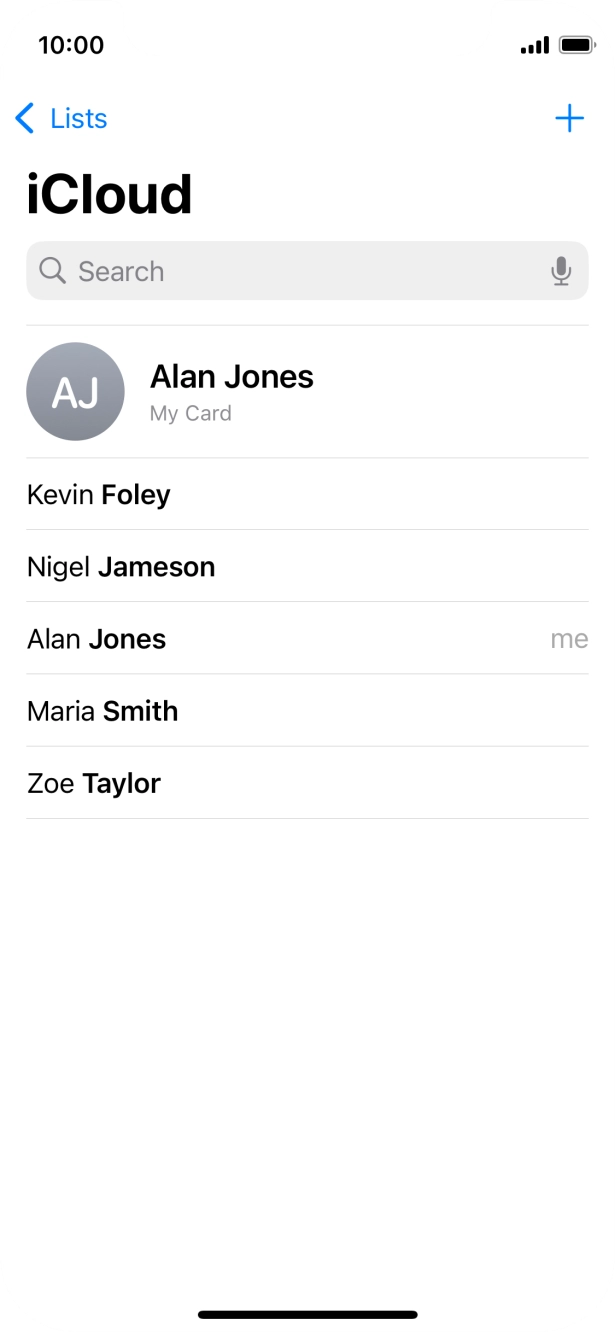Tap the My Card subtitle
The height and width of the screenshot is (1332, 615).
[x=190, y=414]
